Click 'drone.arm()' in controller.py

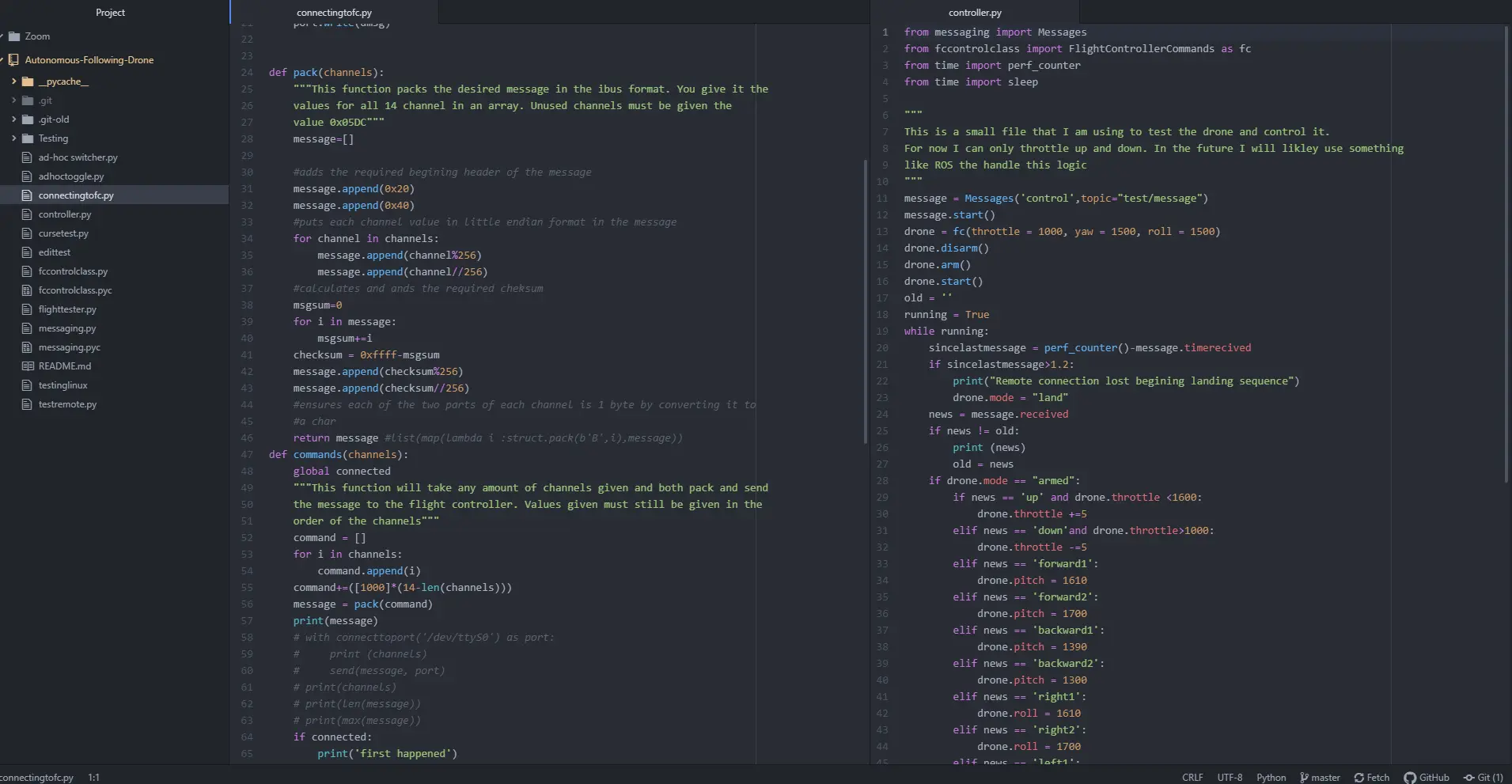click(x=938, y=264)
